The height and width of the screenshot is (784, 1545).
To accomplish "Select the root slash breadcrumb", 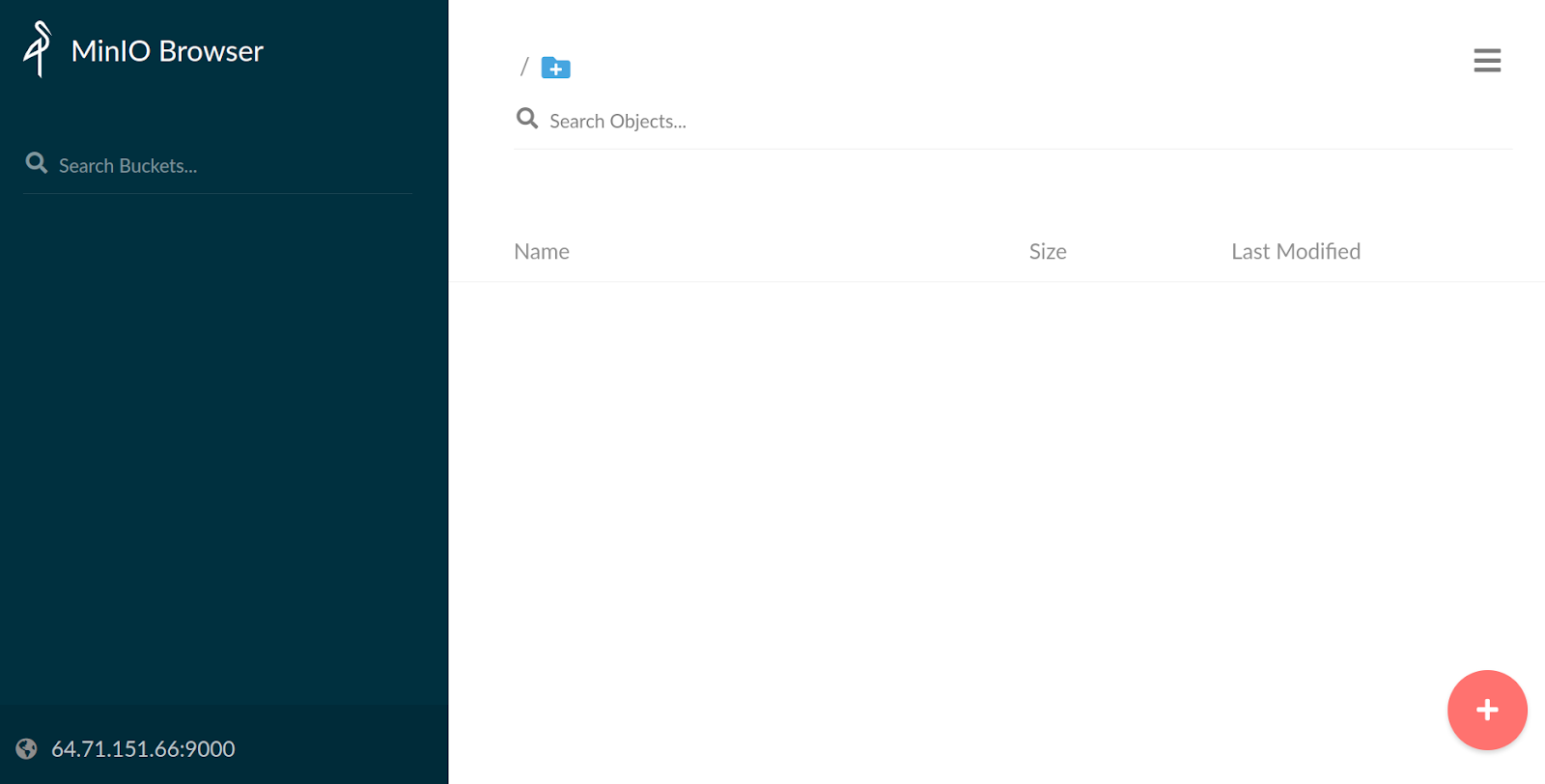I will (524, 67).
